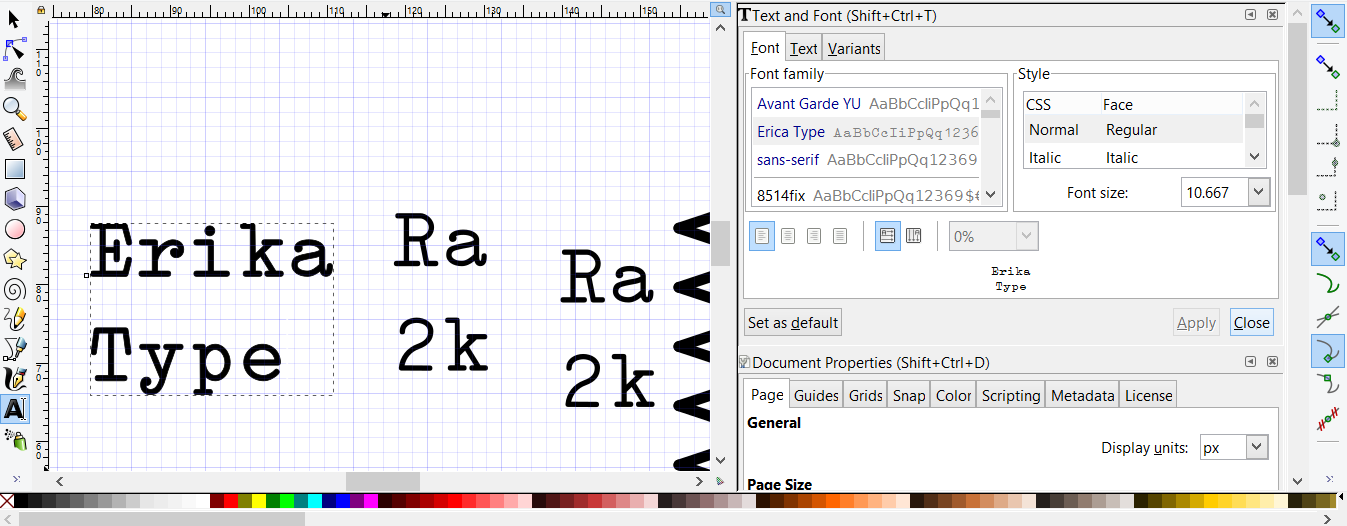
Task: Open the Scripting tab
Action: click(x=1011, y=395)
